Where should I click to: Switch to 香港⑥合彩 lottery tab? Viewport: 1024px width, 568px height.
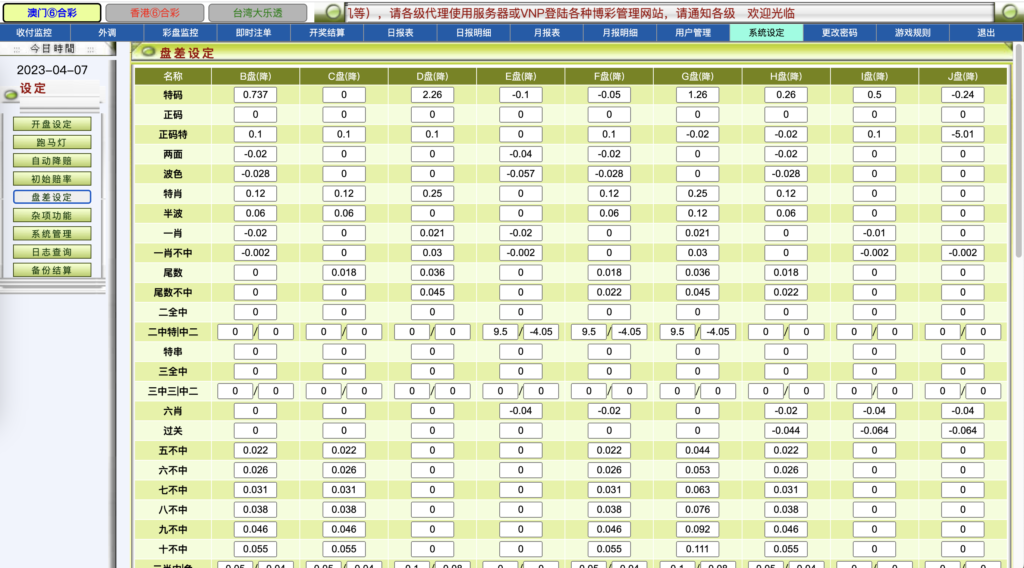pyautogui.click(x=154, y=13)
